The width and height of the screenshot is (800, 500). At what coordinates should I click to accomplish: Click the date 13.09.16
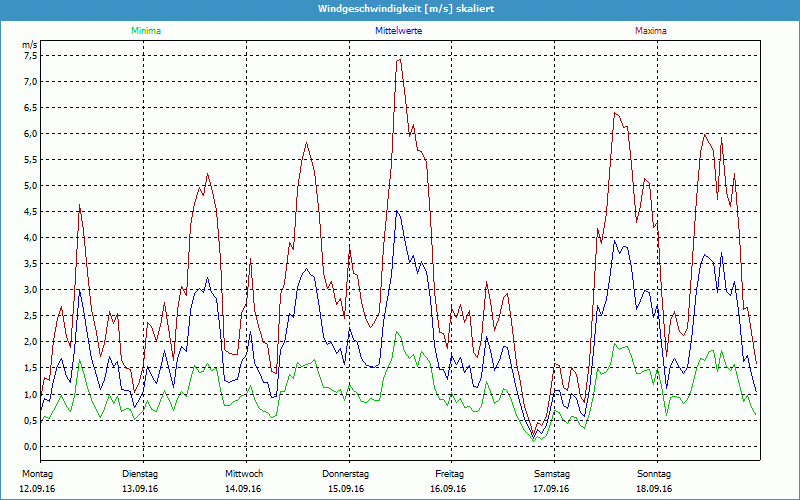coord(140,489)
